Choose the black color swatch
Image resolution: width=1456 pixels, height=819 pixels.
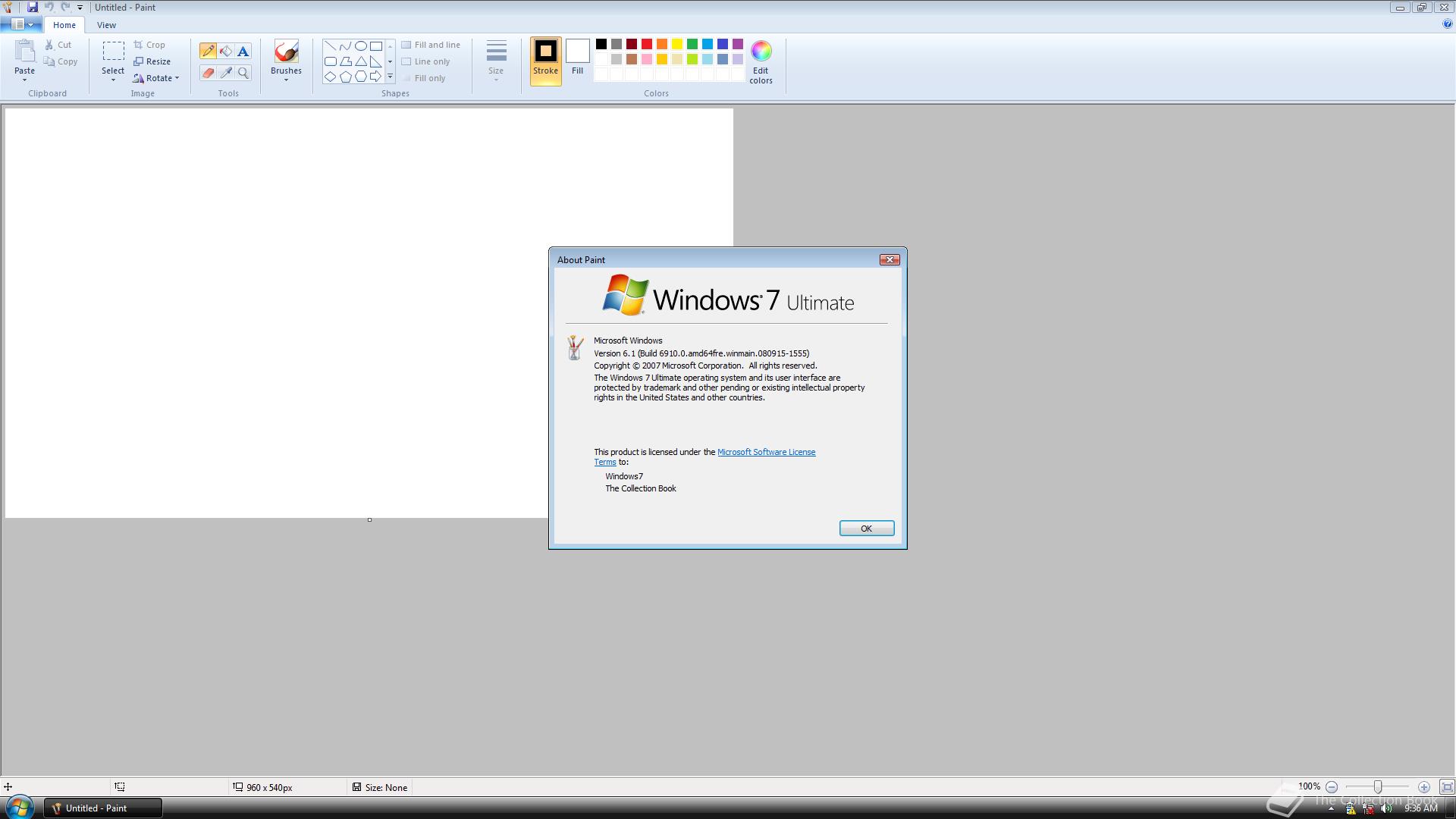click(601, 44)
